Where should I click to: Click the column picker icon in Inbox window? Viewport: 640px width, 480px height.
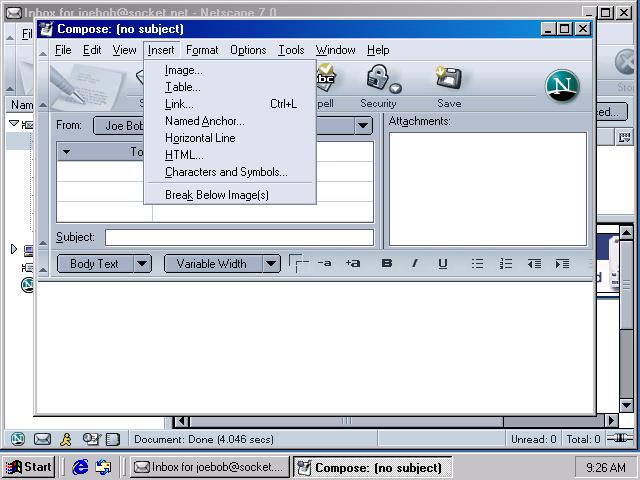[624, 138]
